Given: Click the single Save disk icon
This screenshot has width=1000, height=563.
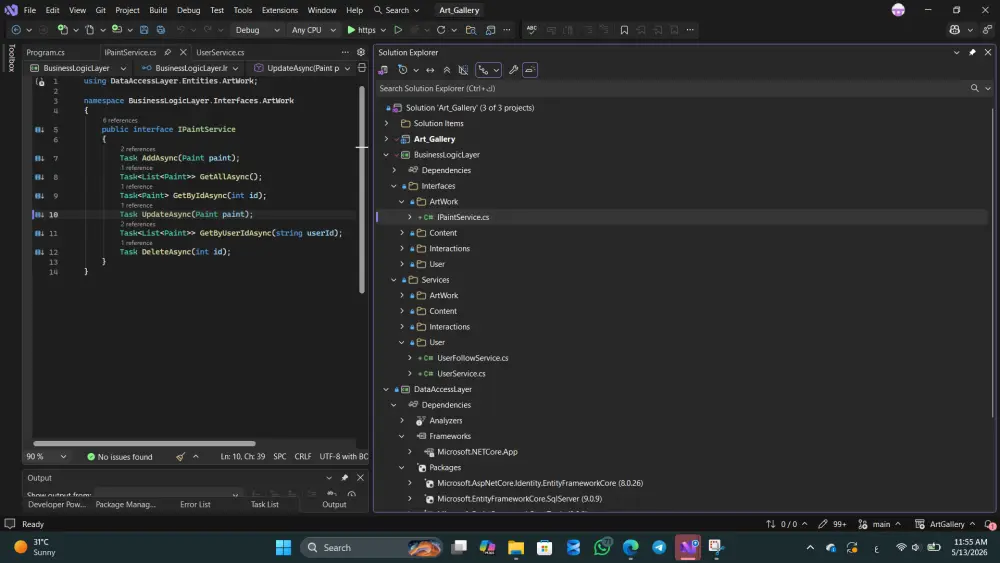Looking at the screenshot, I should (144, 30).
